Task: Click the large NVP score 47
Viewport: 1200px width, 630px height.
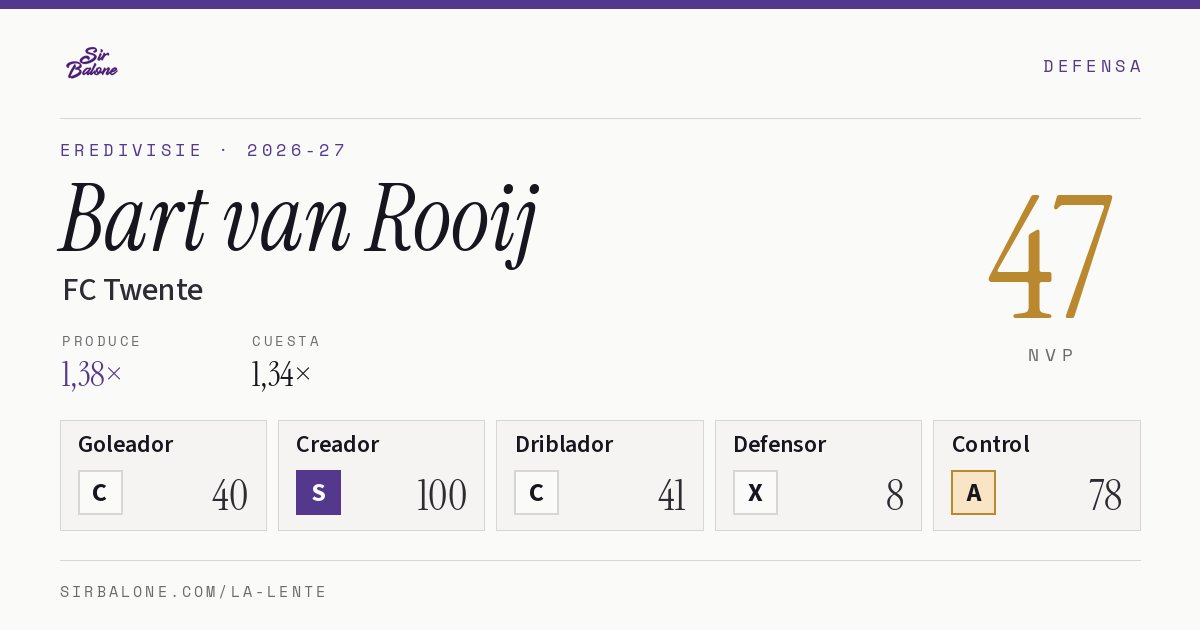Action: point(1051,255)
